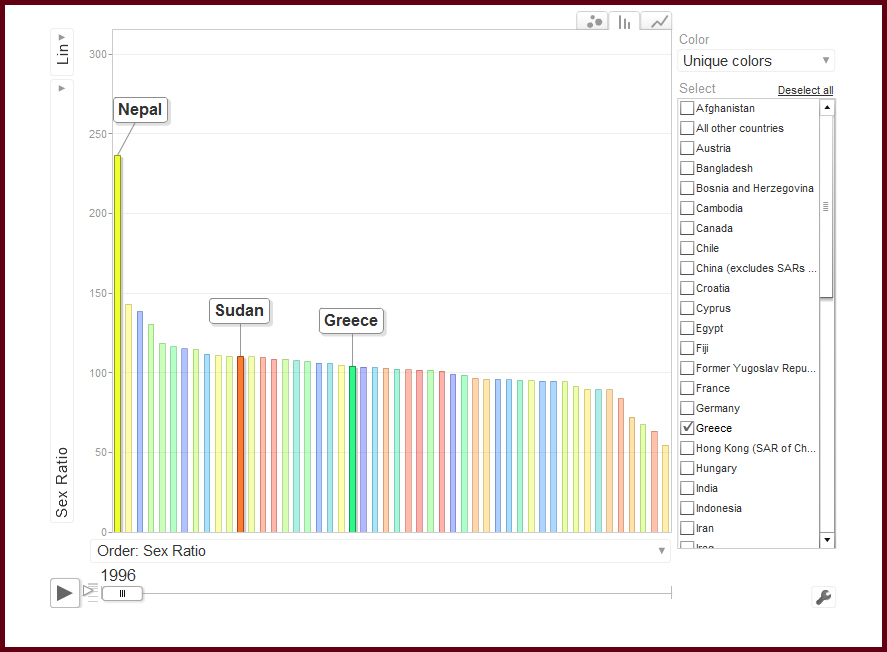
Task: Click the Nepal callout label
Action: tap(139, 110)
